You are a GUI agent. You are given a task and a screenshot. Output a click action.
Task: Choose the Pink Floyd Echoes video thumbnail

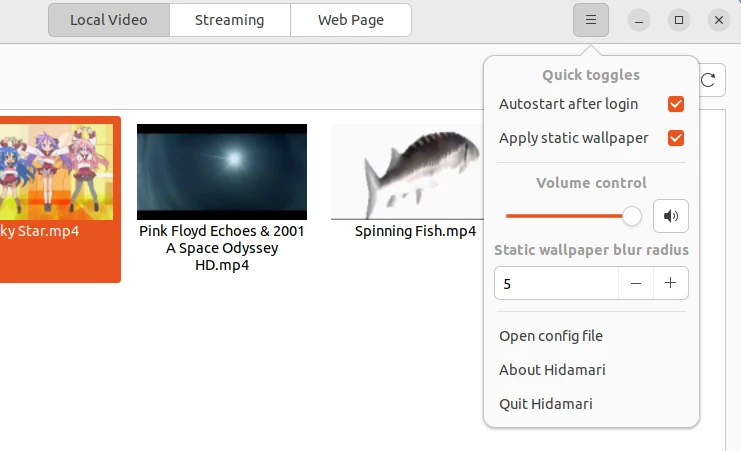click(x=221, y=171)
